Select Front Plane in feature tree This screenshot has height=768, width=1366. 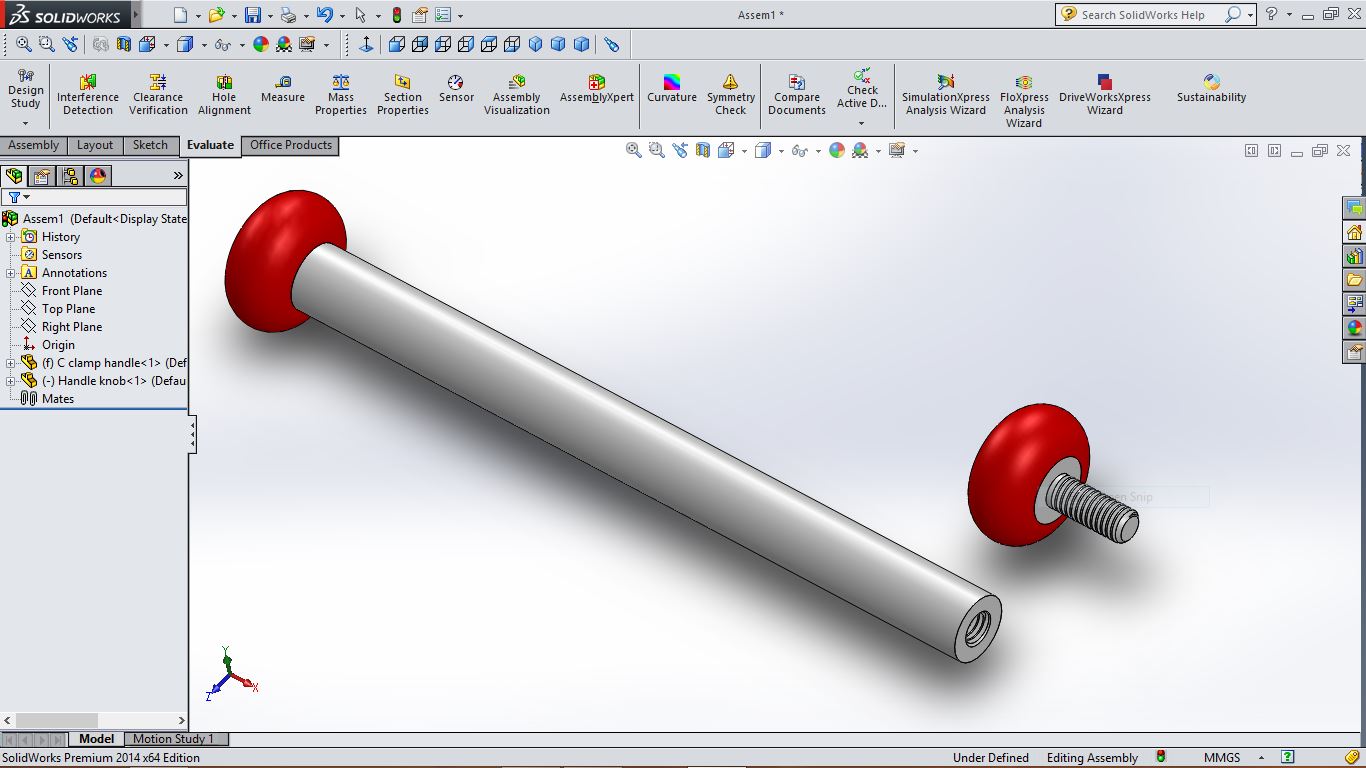pyautogui.click(x=71, y=291)
